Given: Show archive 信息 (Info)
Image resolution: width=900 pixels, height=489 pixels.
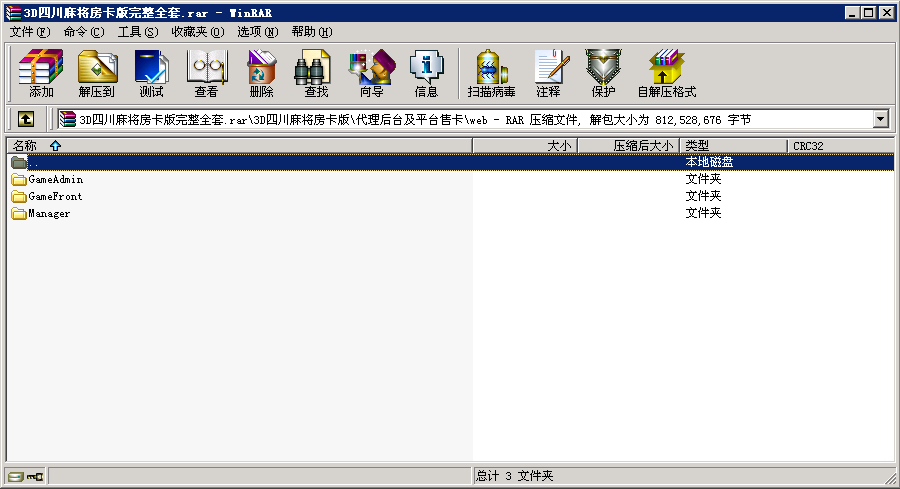Looking at the screenshot, I should (x=426, y=73).
